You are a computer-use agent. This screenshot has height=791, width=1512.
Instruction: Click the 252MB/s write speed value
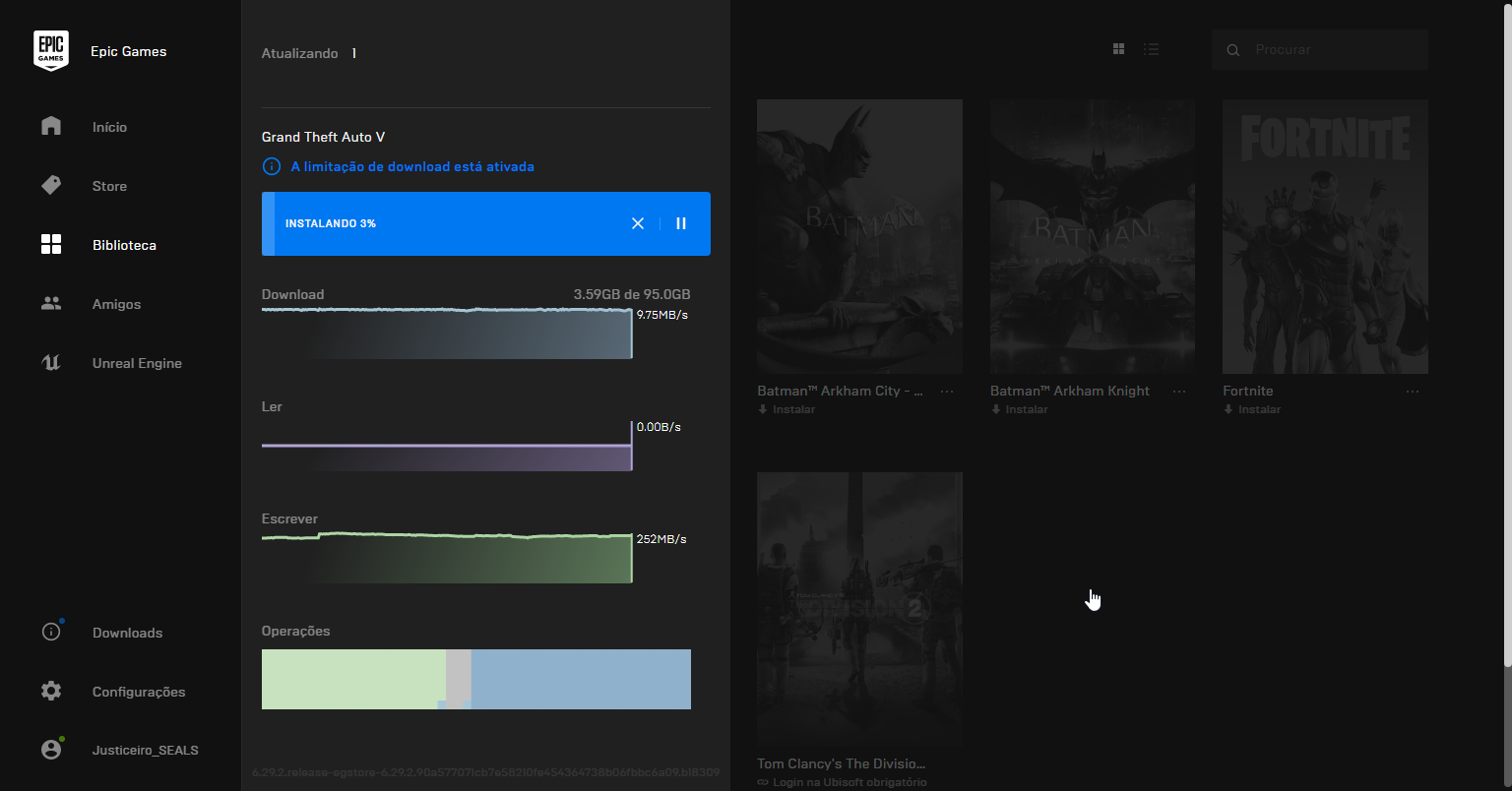pyautogui.click(x=661, y=539)
